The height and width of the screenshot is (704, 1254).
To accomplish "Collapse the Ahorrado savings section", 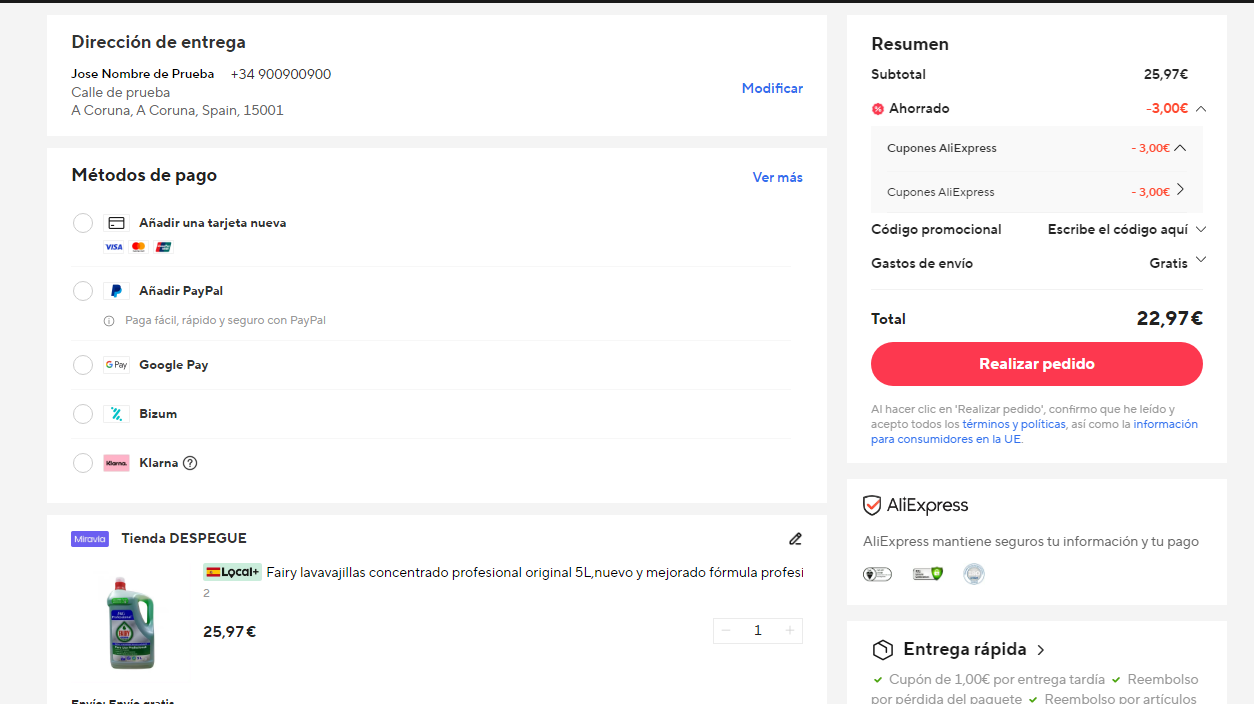I will tap(1200, 109).
